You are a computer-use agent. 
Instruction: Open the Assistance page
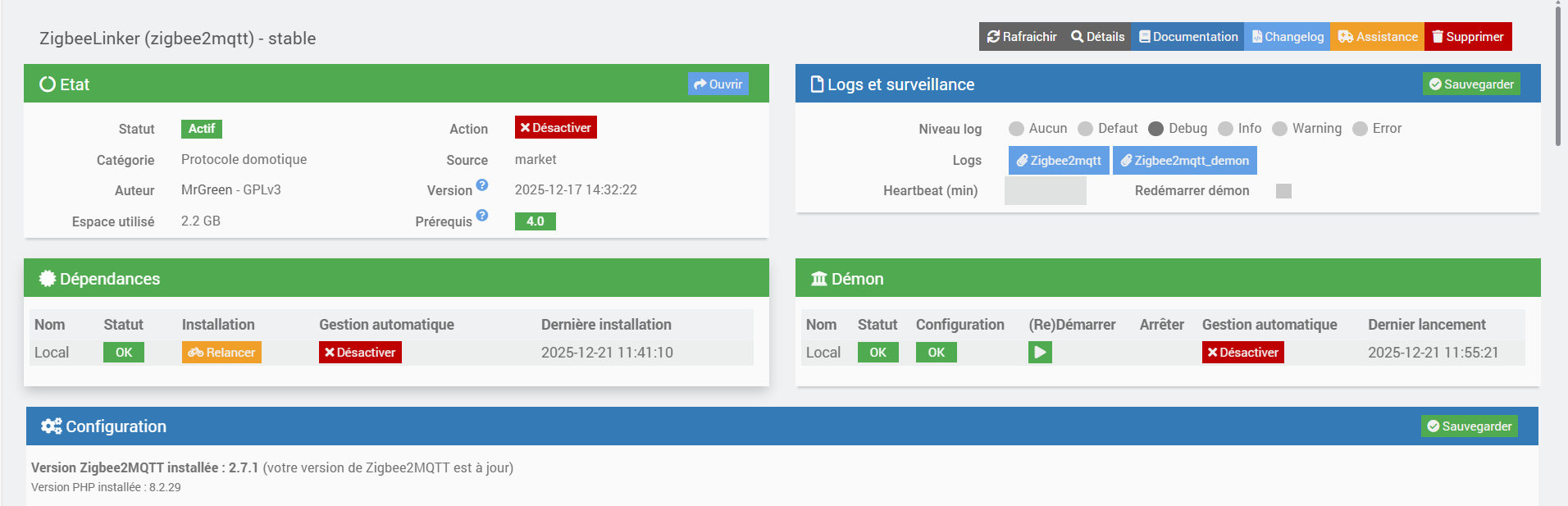click(x=1377, y=37)
